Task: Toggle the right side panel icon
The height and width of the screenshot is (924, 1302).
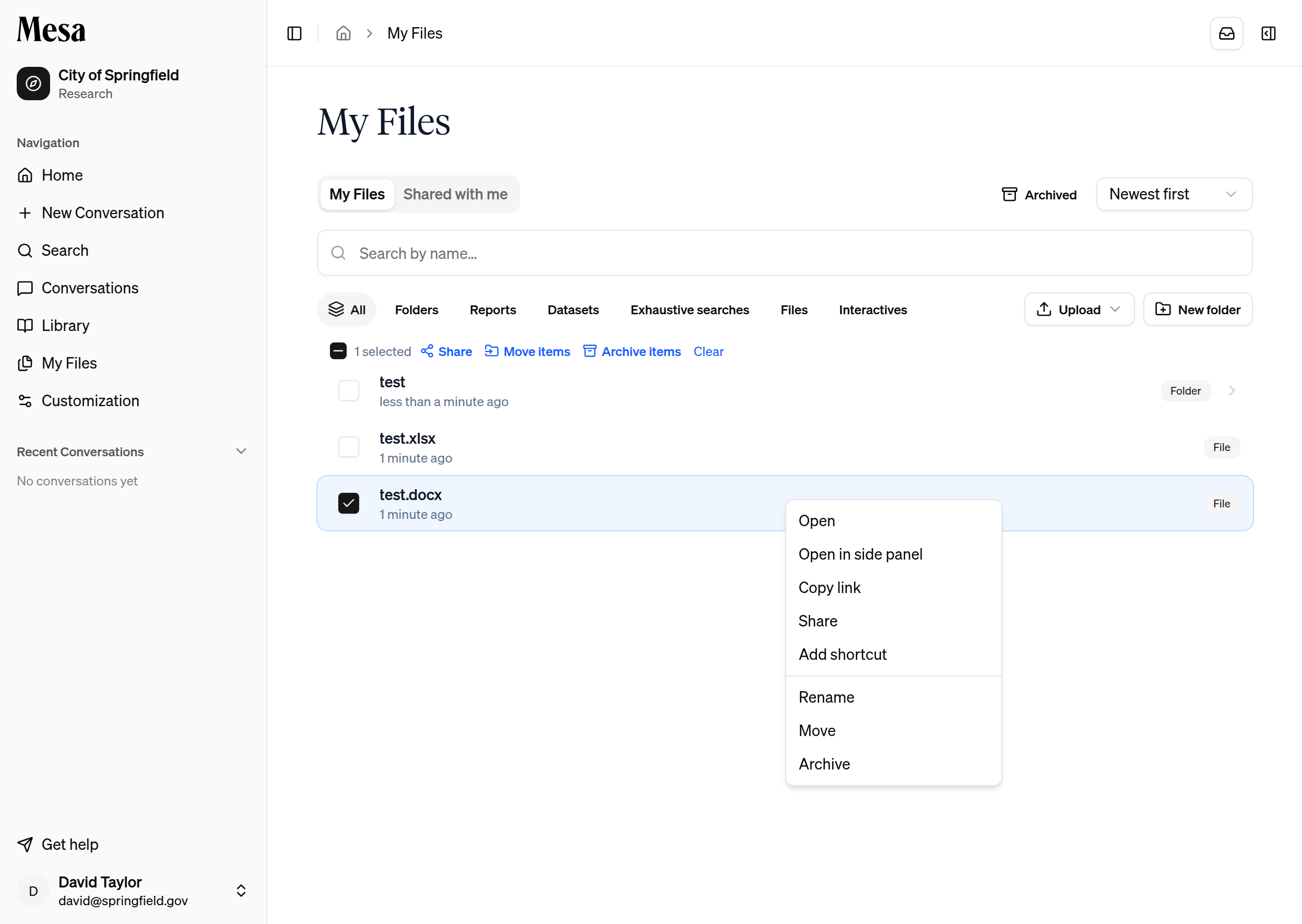Action: (1269, 33)
